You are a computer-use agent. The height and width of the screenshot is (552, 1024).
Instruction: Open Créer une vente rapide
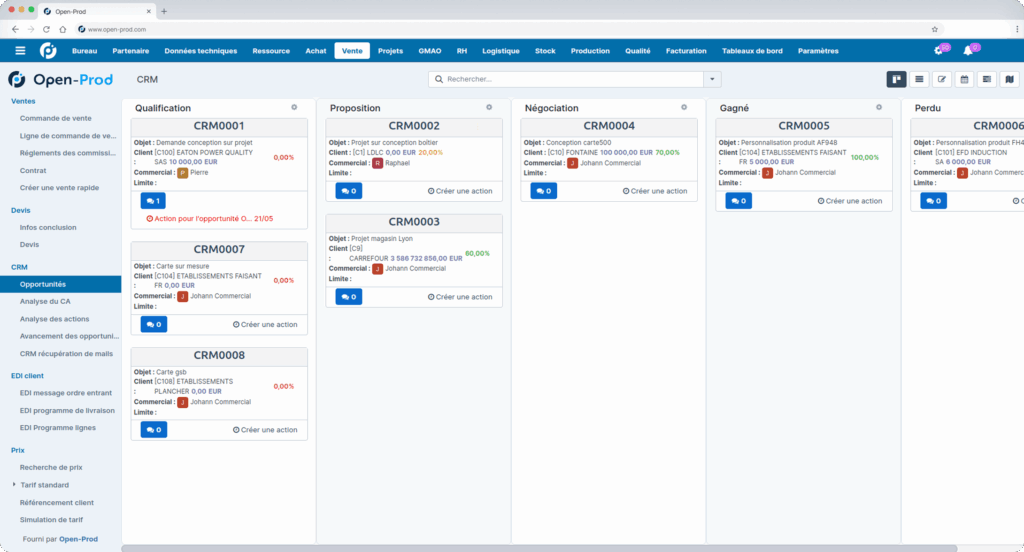click(59, 187)
